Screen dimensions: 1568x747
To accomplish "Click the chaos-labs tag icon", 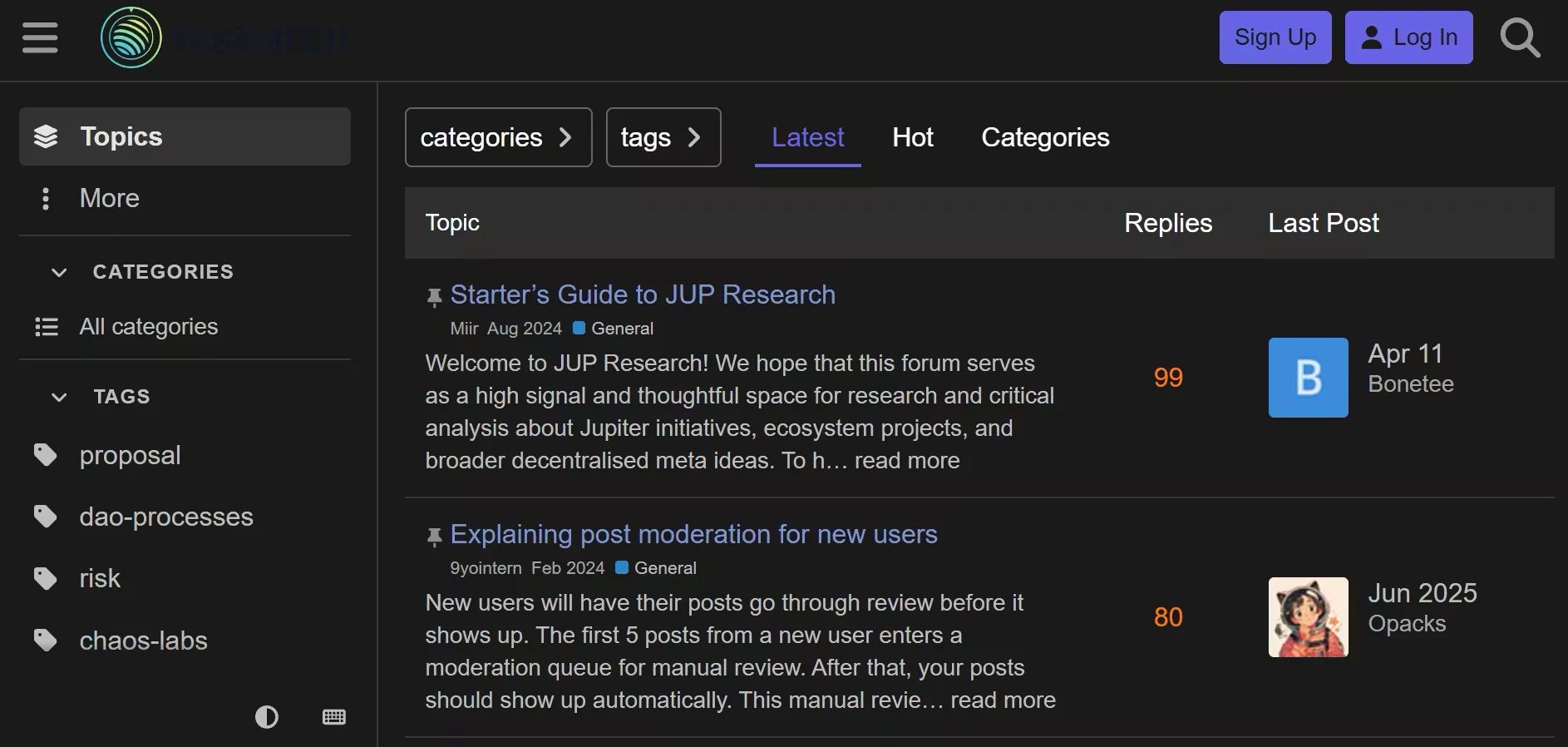I will pos(45,641).
